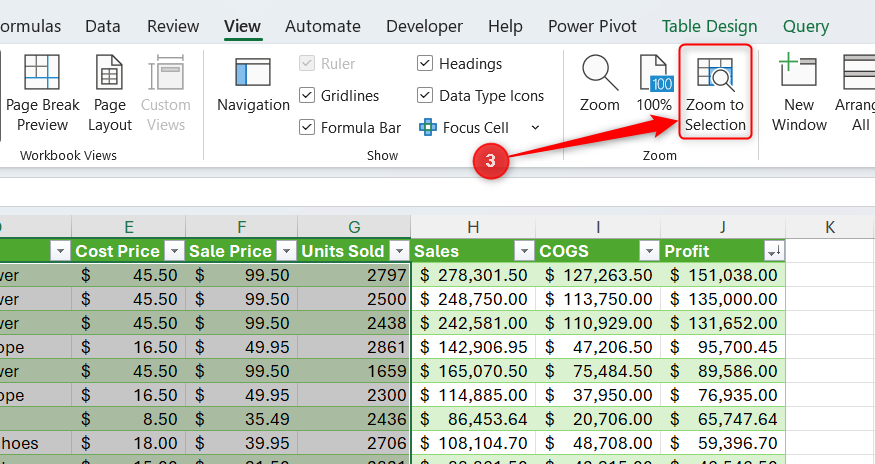This screenshot has width=875, height=464.
Task: Open the Query ribbon tab
Action: click(806, 26)
